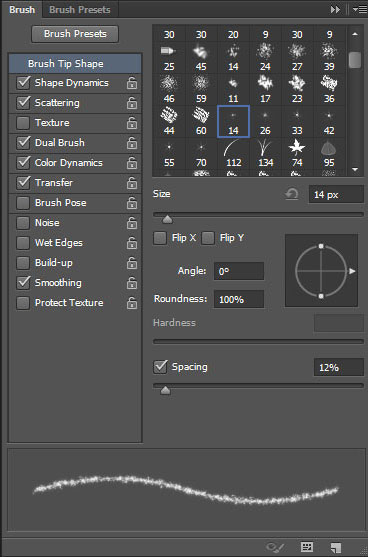Collapse the panel with the double-arrow icon
This screenshot has width=368, height=557.
coord(335,10)
